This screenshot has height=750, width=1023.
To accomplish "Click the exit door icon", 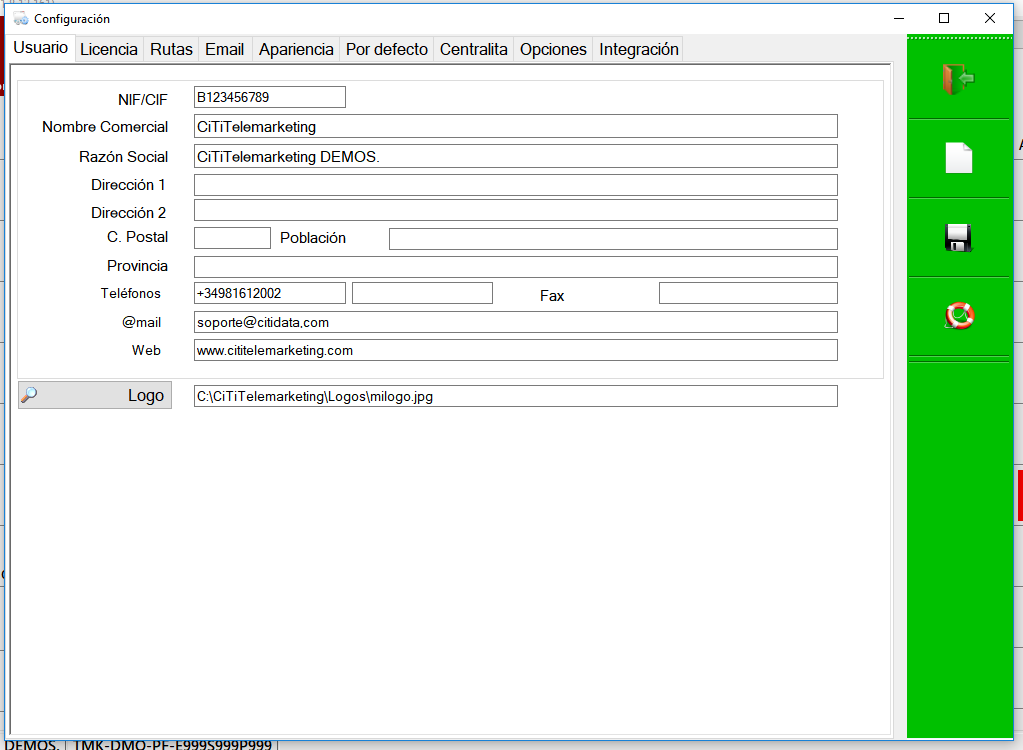I will coord(958,79).
